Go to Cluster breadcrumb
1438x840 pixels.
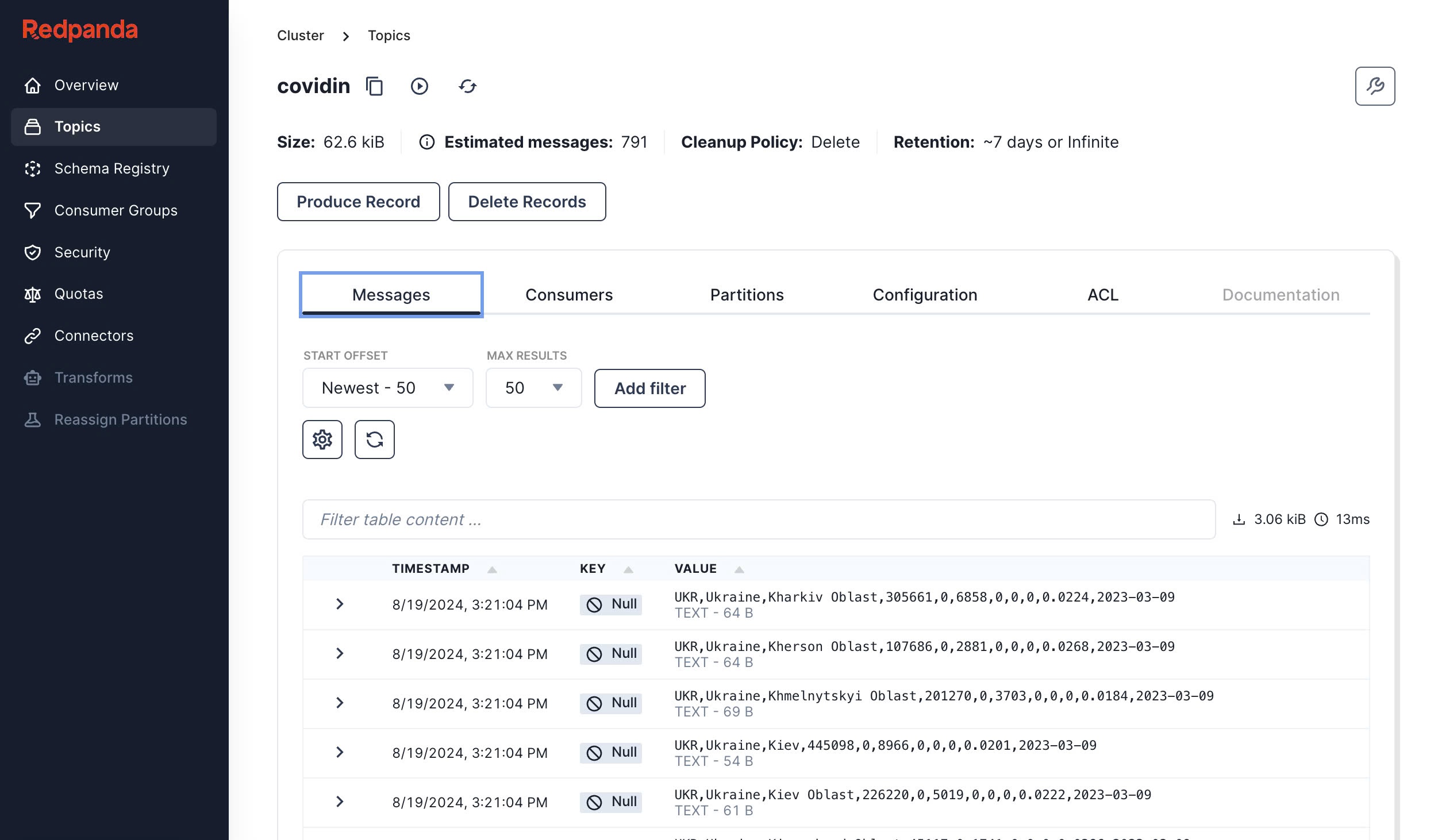[301, 36]
